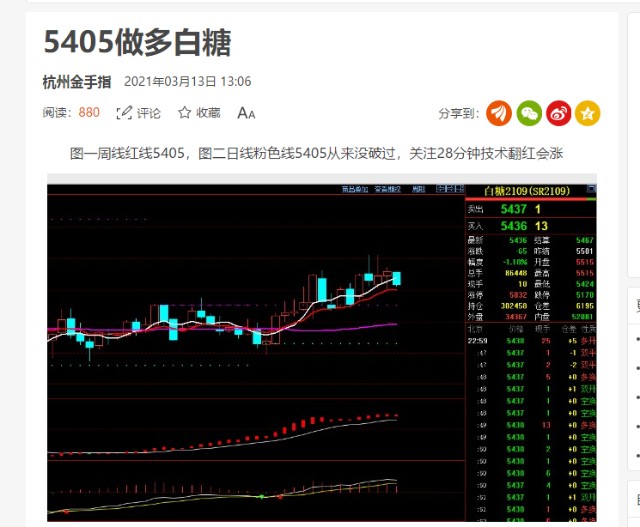The width and height of the screenshot is (640, 527).
Task: Click the read count 880
Action: tap(89, 113)
